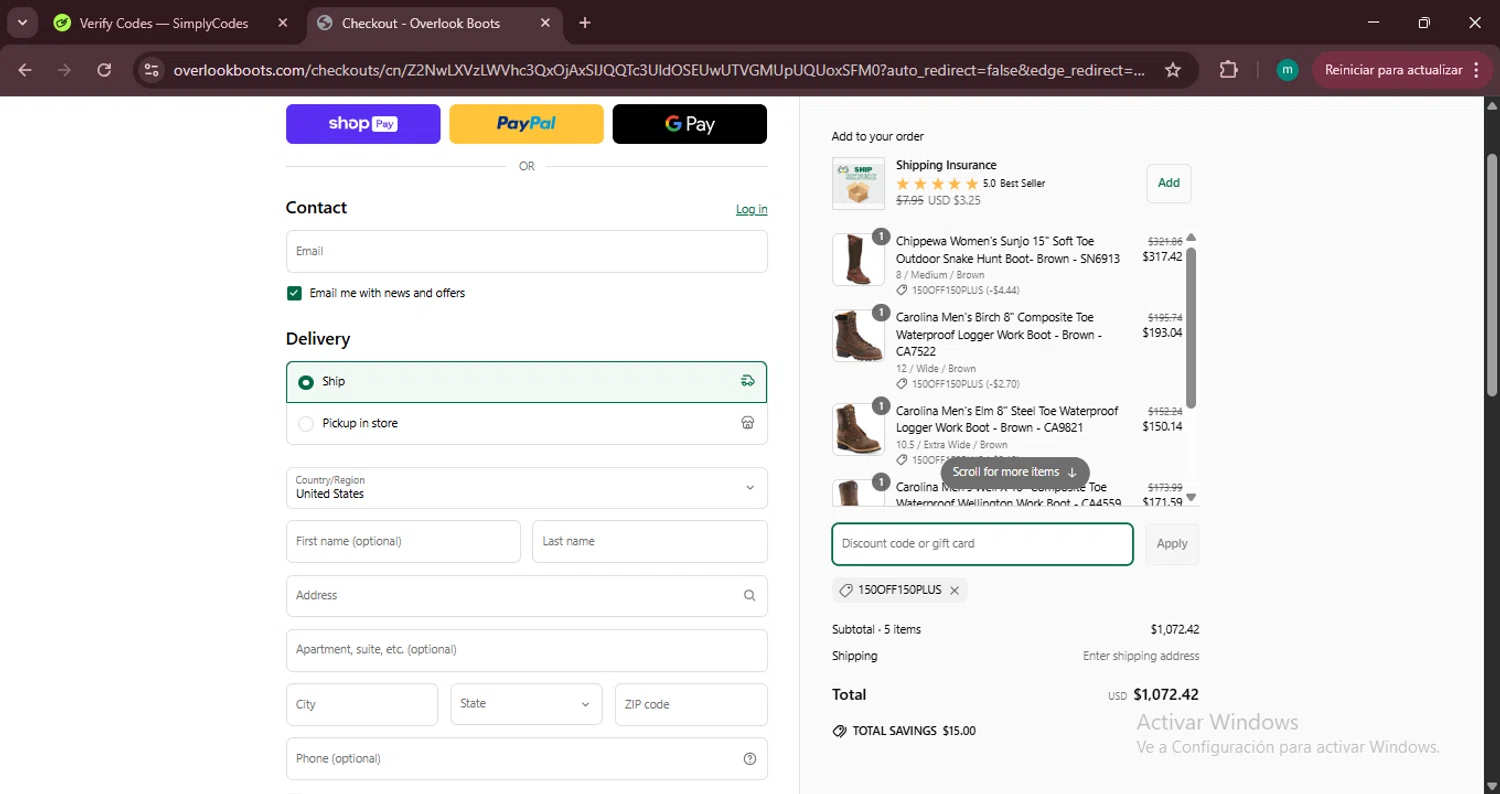Click the items list scroll-down arrow

click(1191, 497)
